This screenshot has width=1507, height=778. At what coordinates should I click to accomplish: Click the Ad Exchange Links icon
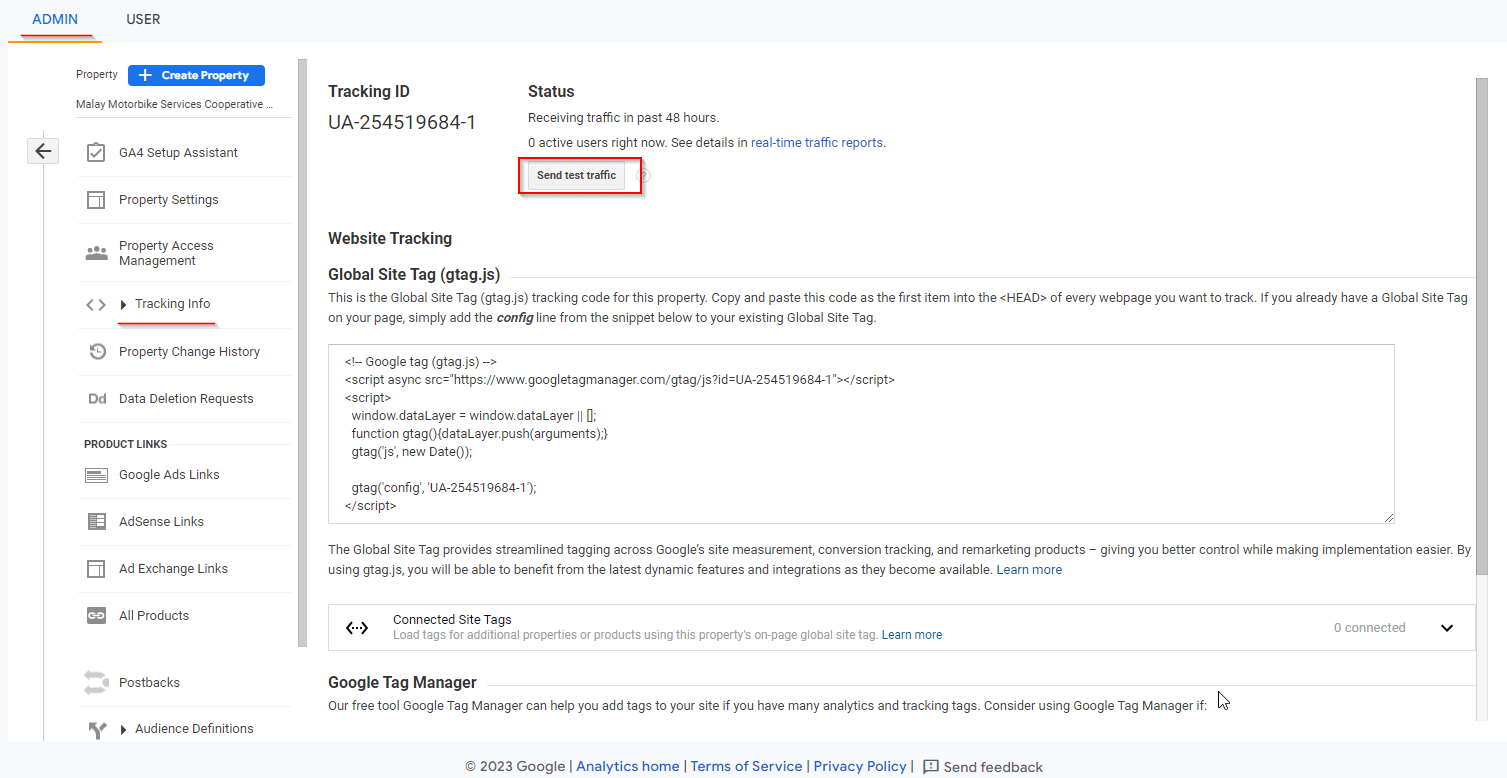click(96, 569)
